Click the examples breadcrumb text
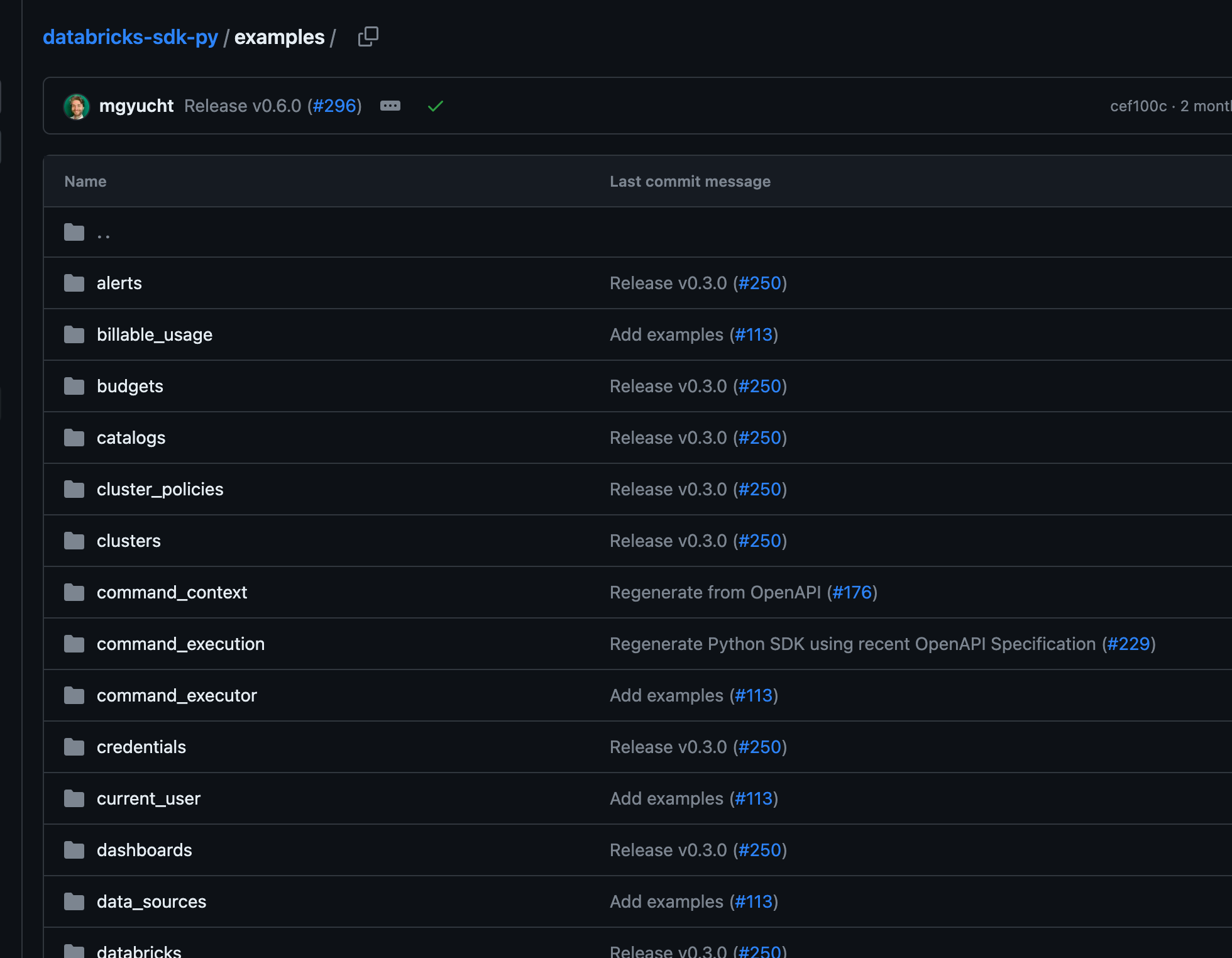This screenshot has width=1232, height=958. (280, 37)
